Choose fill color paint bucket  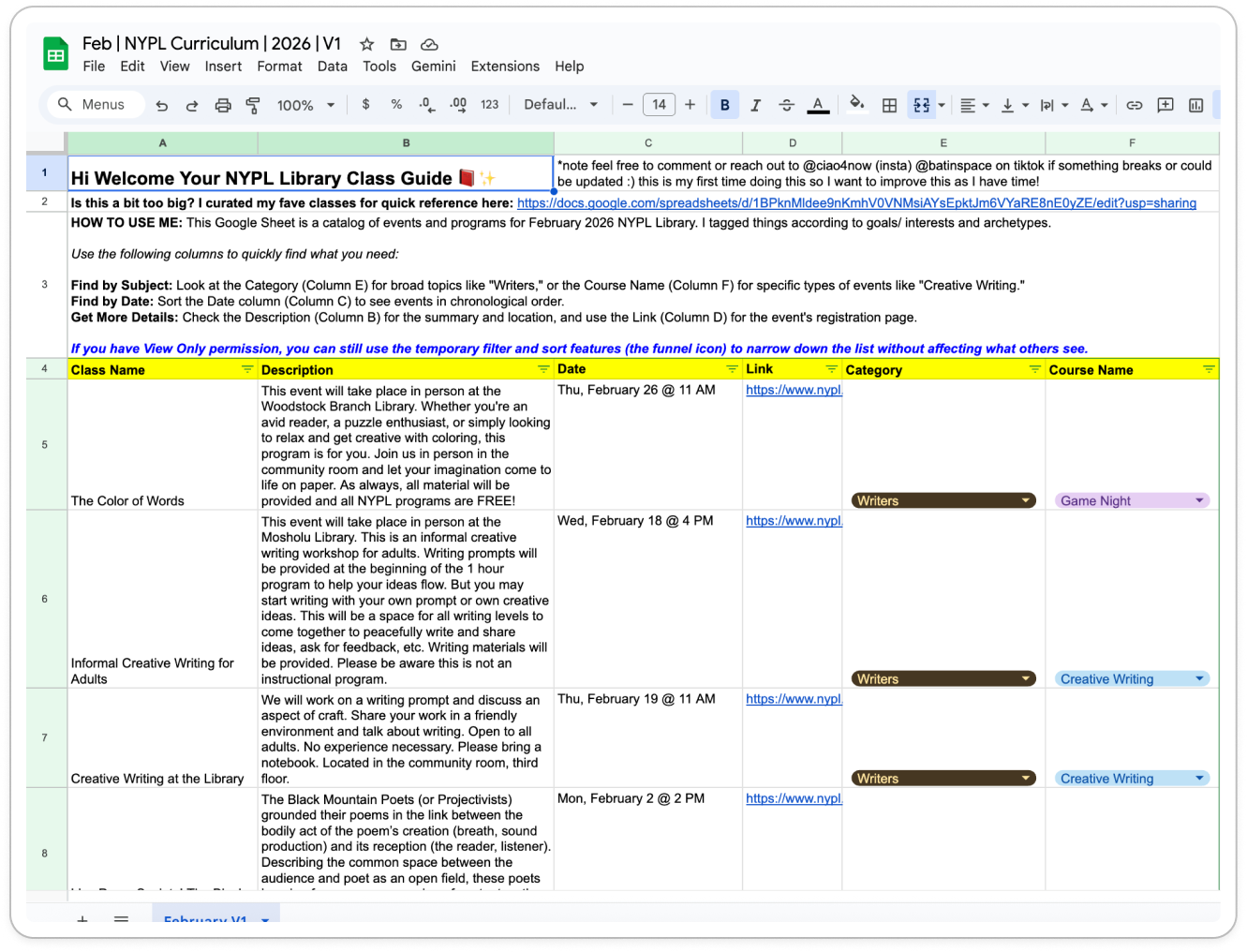tap(856, 104)
